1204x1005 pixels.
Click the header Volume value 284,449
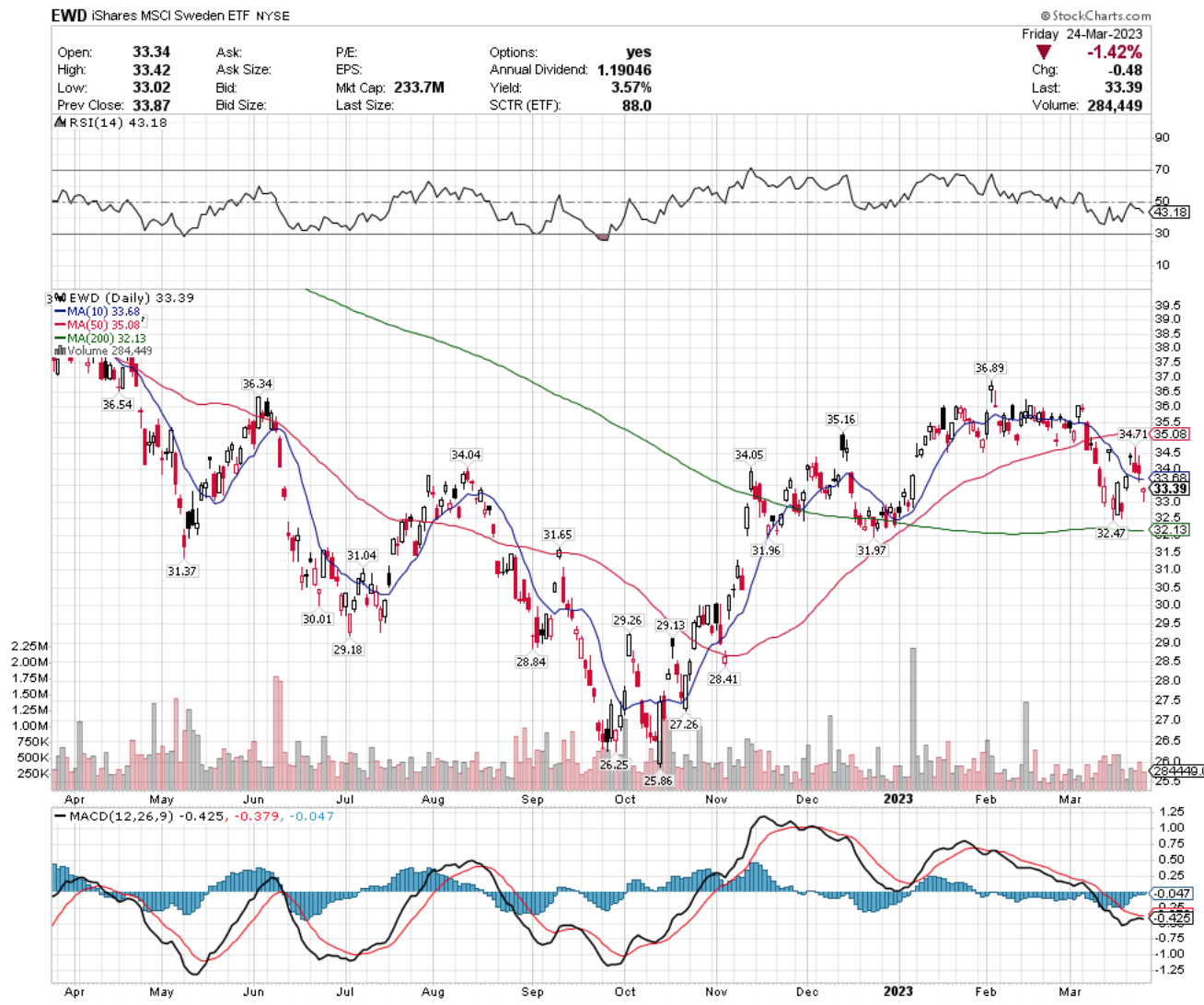(x=1115, y=105)
